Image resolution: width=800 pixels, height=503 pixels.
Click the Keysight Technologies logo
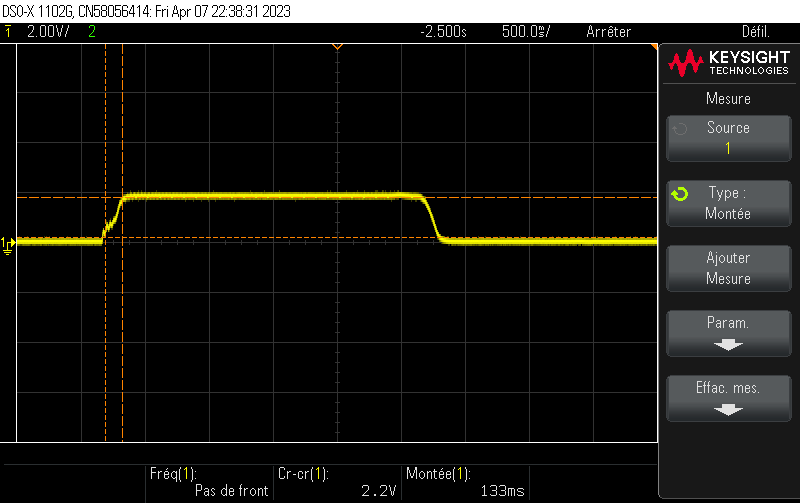729,63
